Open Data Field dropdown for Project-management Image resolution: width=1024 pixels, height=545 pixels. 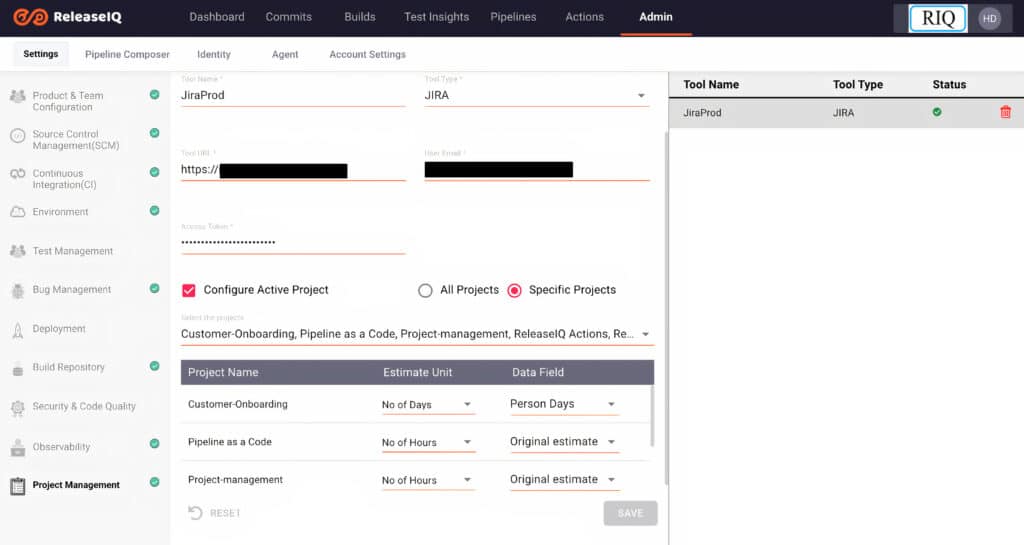[563, 480]
